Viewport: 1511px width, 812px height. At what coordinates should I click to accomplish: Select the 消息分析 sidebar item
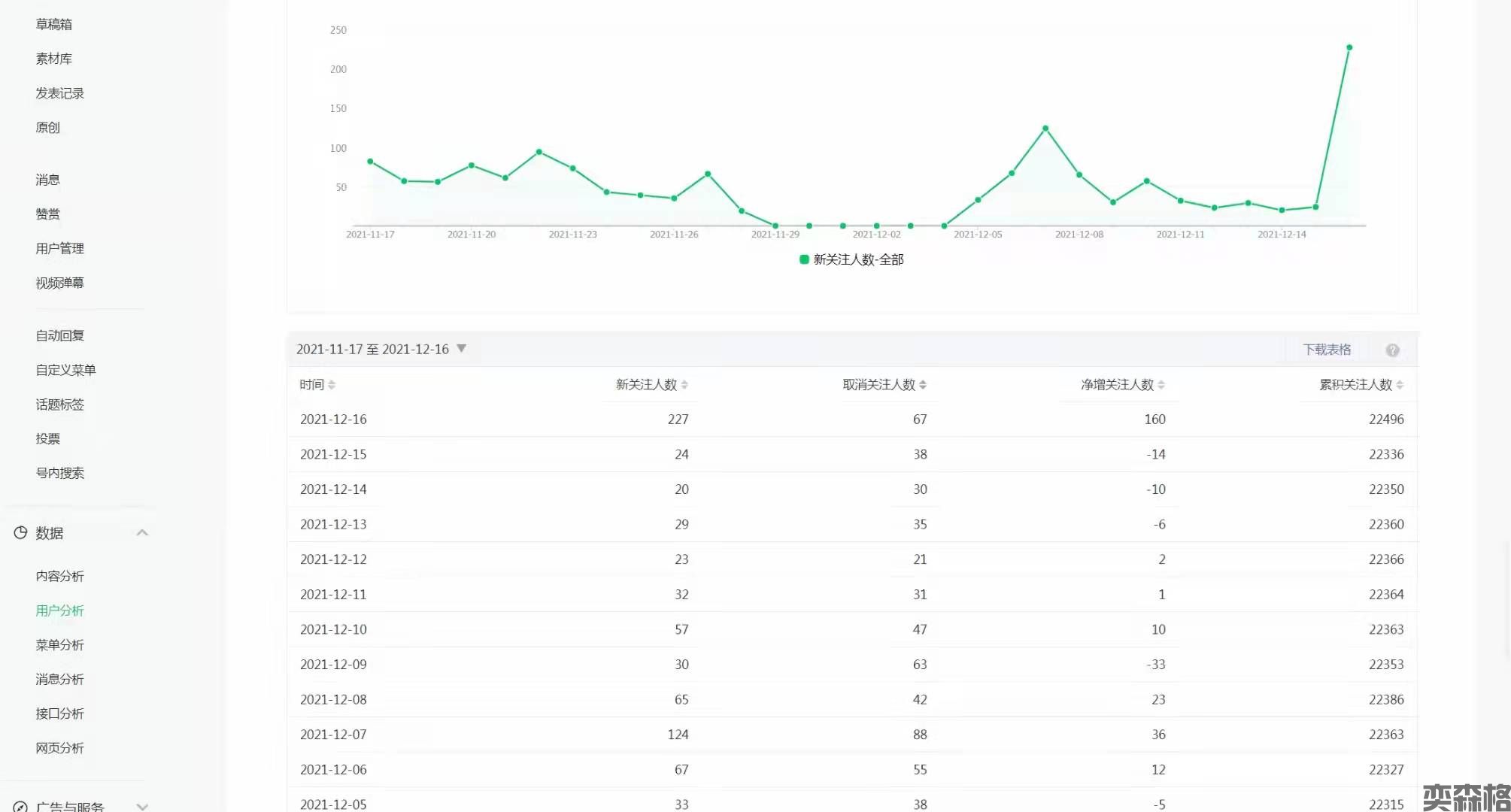pyautogui.click(x=59, y=679)
